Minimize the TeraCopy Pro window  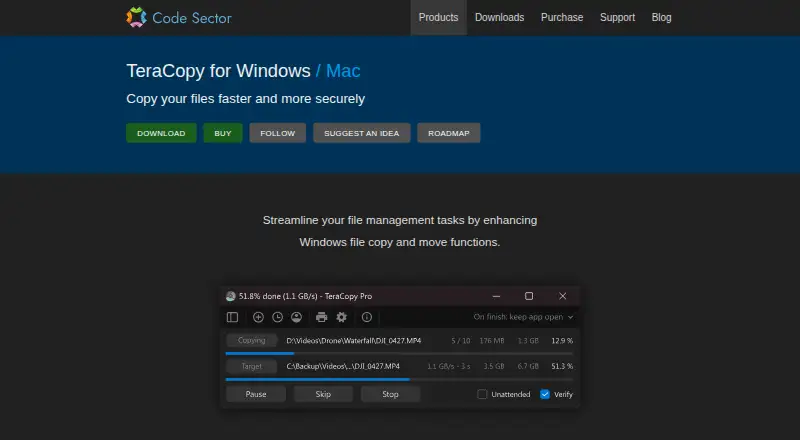(496, 296)
